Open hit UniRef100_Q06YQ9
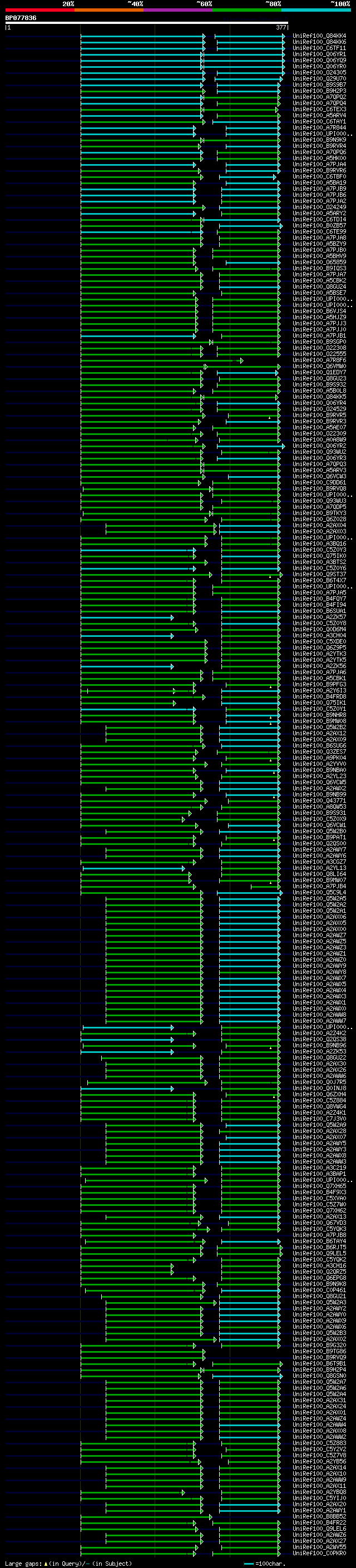 pyautogui.click(x=319, y=60)
